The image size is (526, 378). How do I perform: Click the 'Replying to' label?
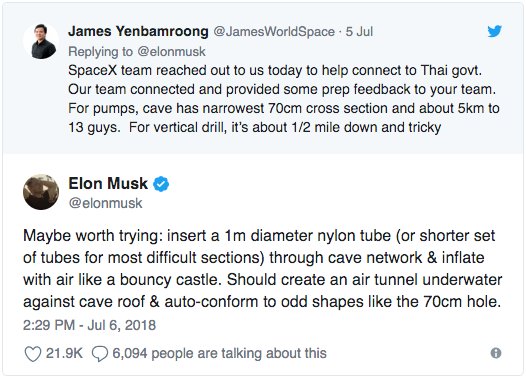101,52
